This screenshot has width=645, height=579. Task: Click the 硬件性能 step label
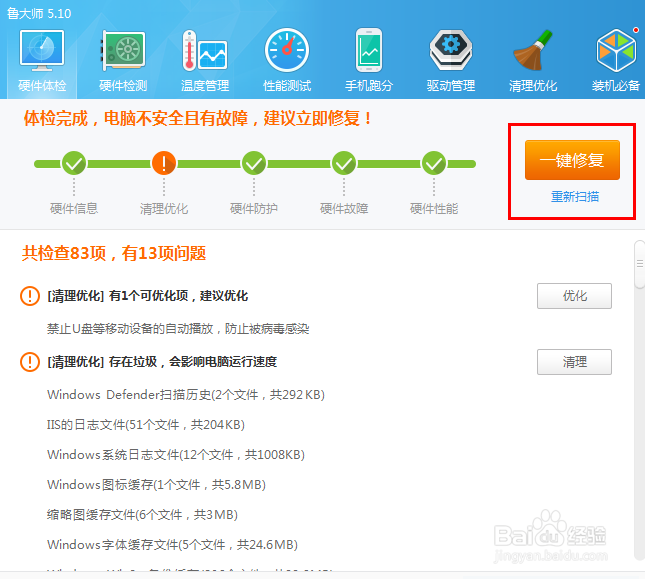434,208
